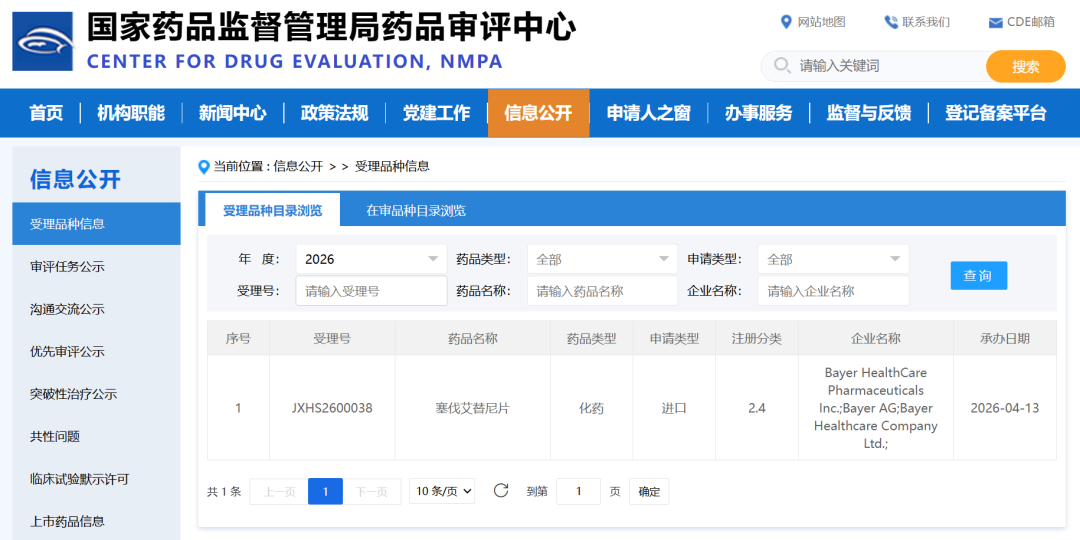Open the 新闻中心 menu item

232,113
